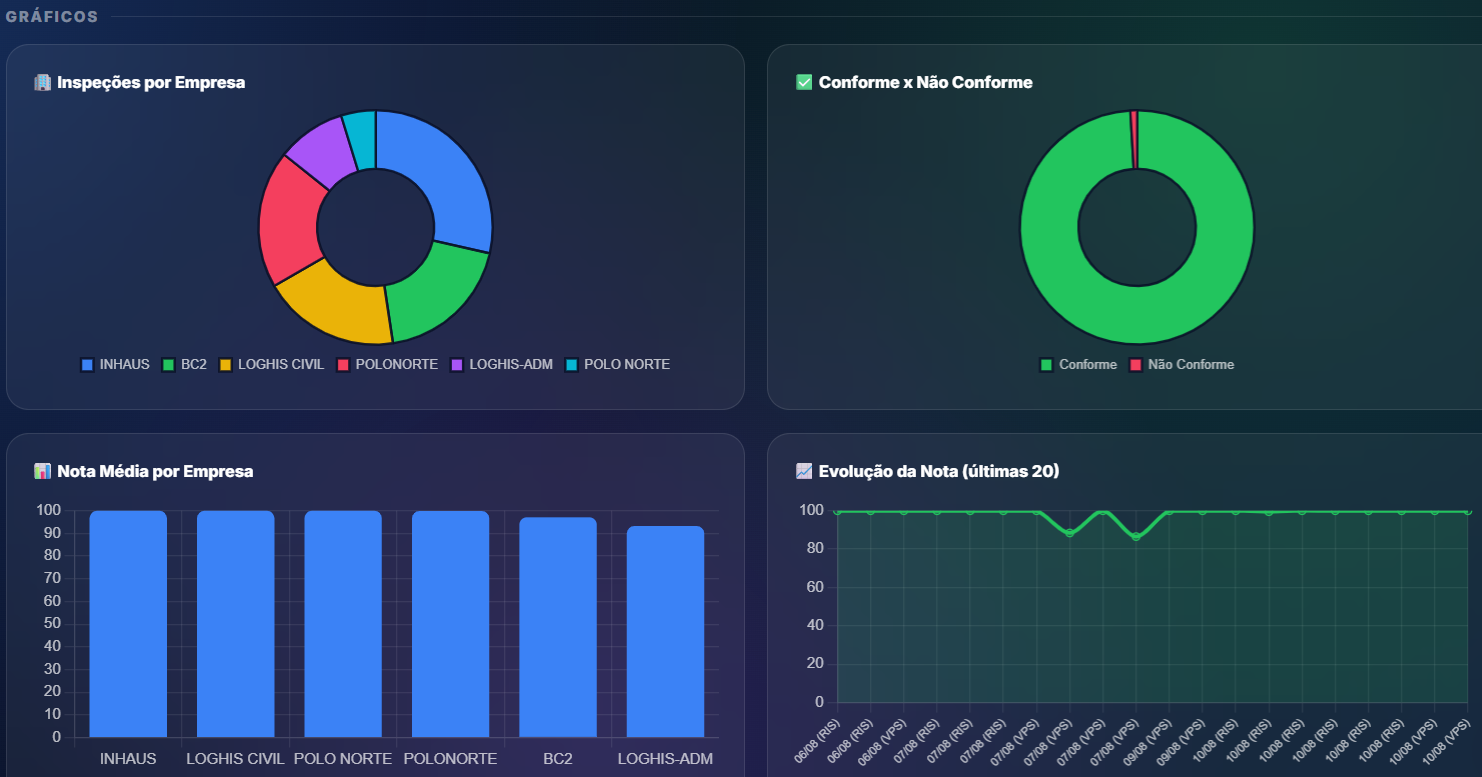Toggle the LOGHIS-ADM legend item with the purple swatch
Image resolution: width=1482 pixels, height=777 pixels.
click(x=501, y=365)
